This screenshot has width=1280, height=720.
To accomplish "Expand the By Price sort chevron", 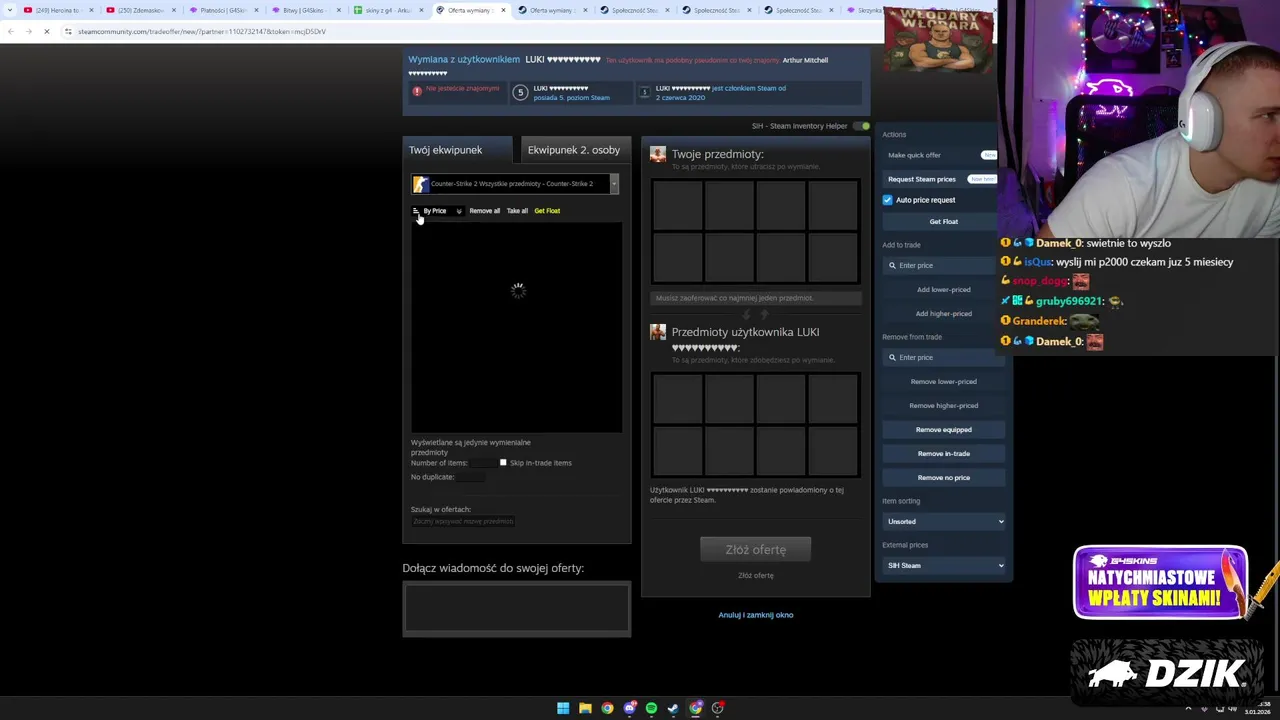I will 459,211.
